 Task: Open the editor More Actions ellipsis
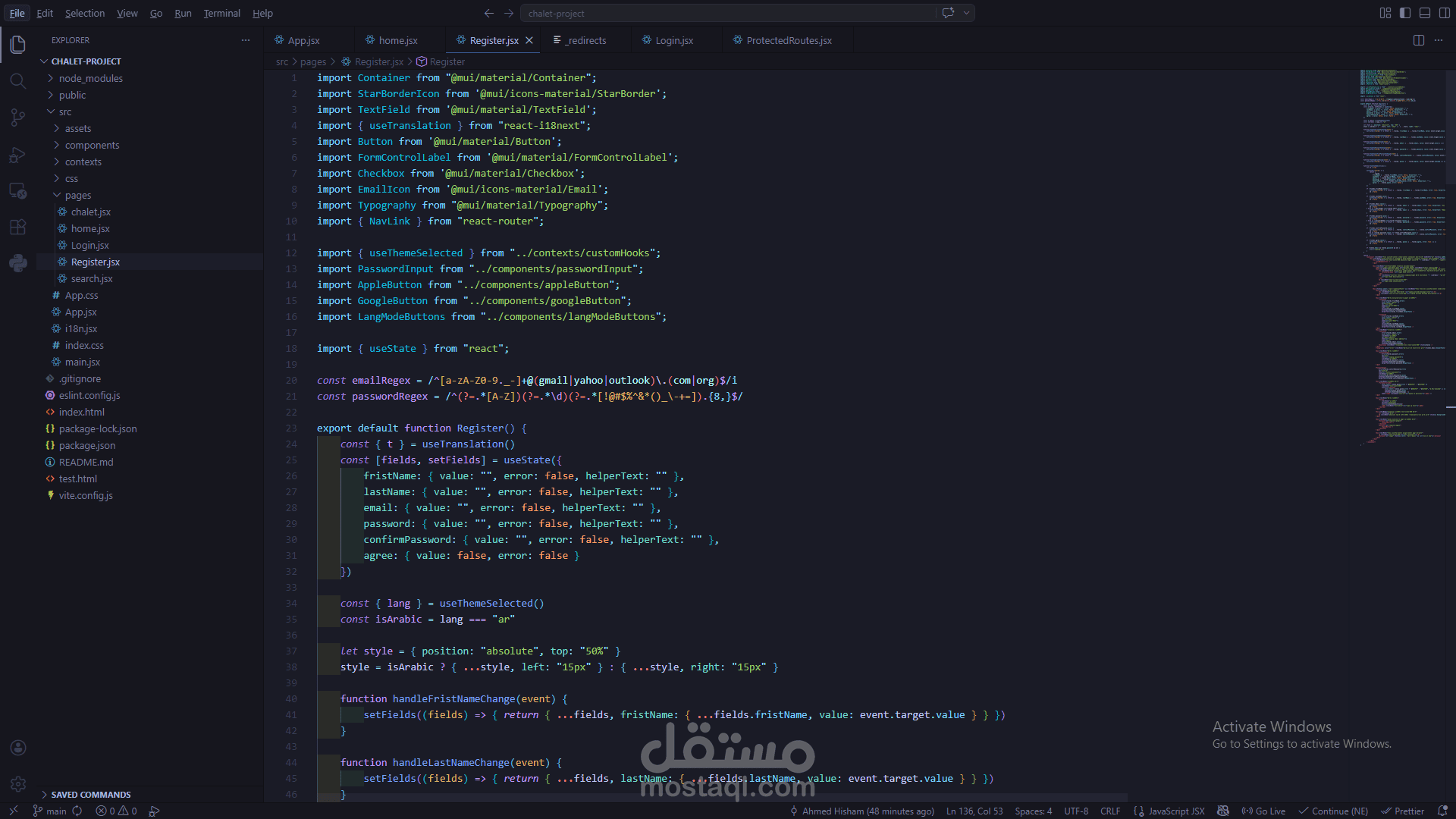[x=1439, y=40]
